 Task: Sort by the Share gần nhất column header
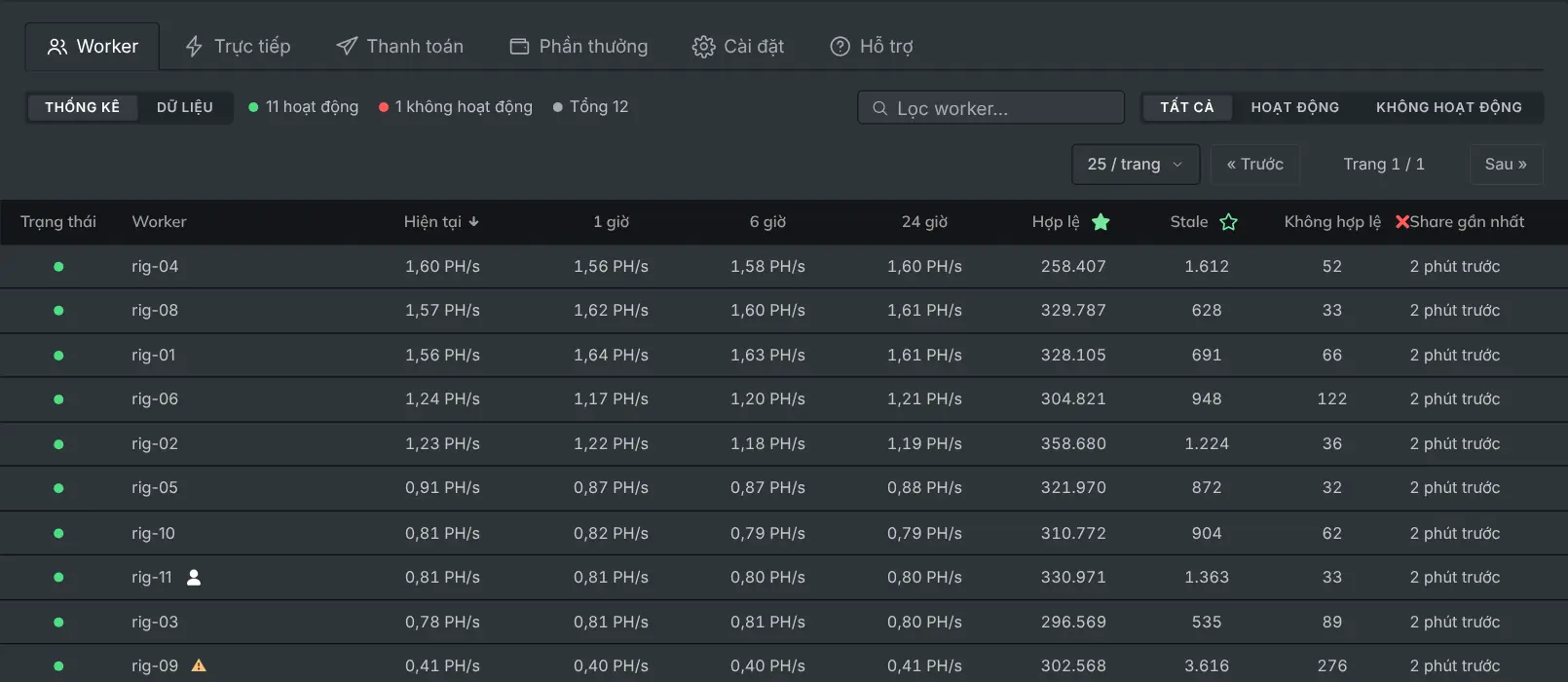pyautogui.click(x=1467, y=222)
